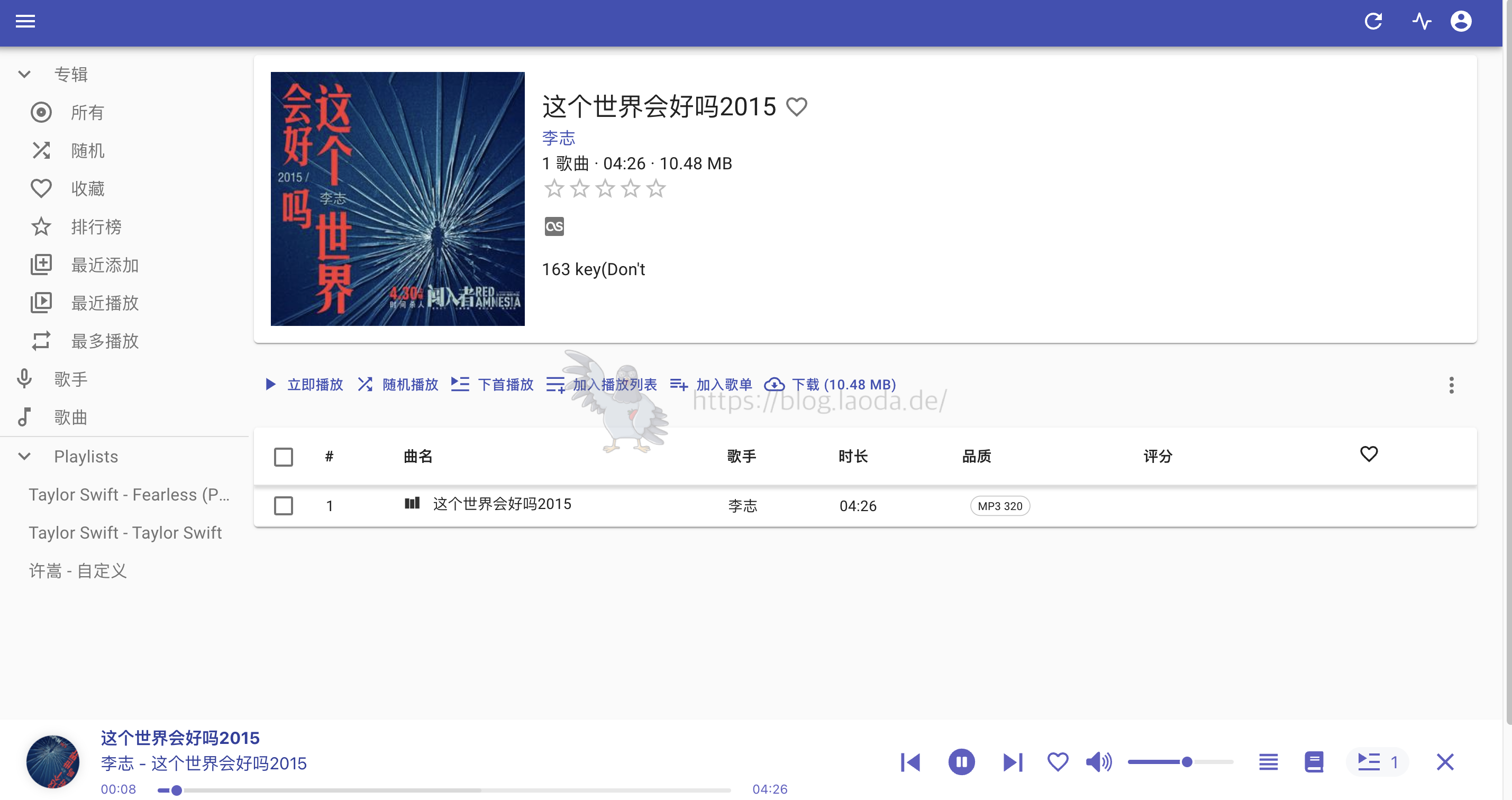Adjust the volume slider
The image size is (1512, 800).
(1187, 762)
